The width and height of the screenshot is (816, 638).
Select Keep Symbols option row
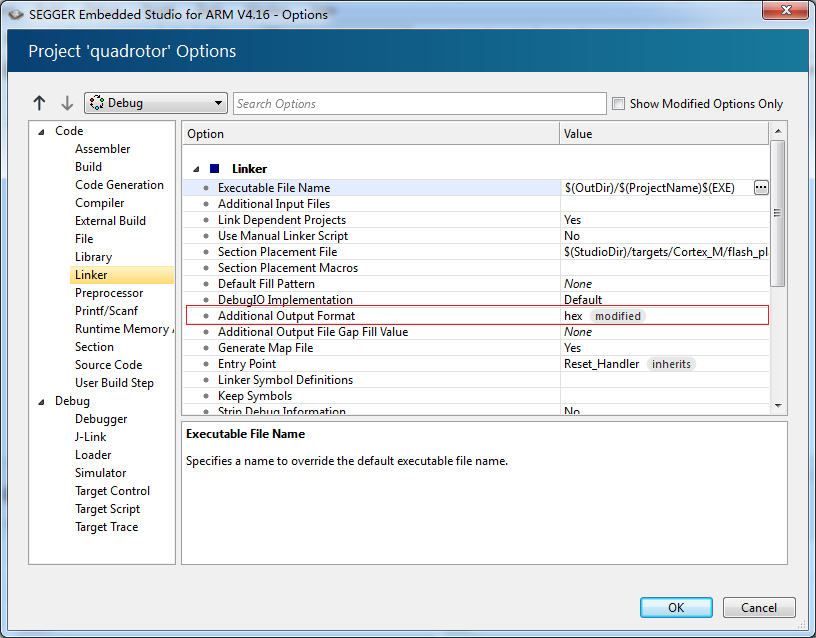coord(476,396)
